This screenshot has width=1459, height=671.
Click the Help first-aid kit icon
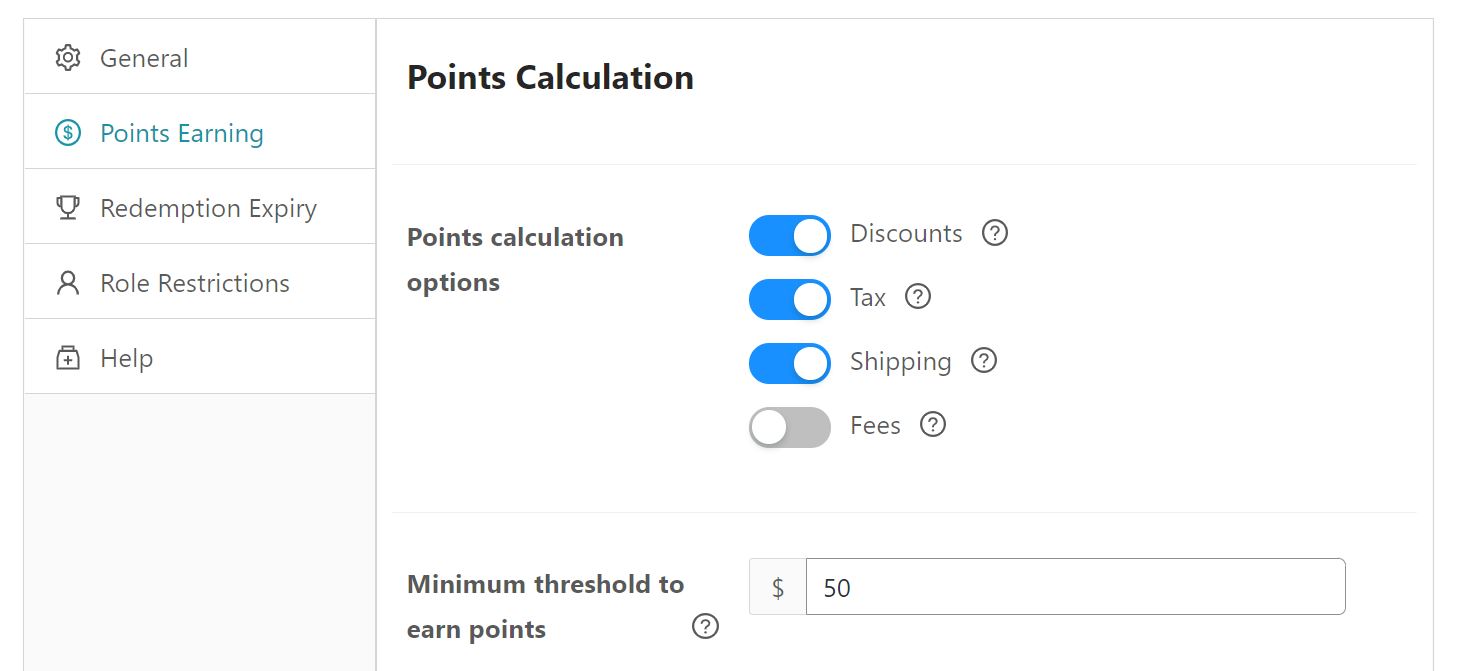tap(68, 358)
